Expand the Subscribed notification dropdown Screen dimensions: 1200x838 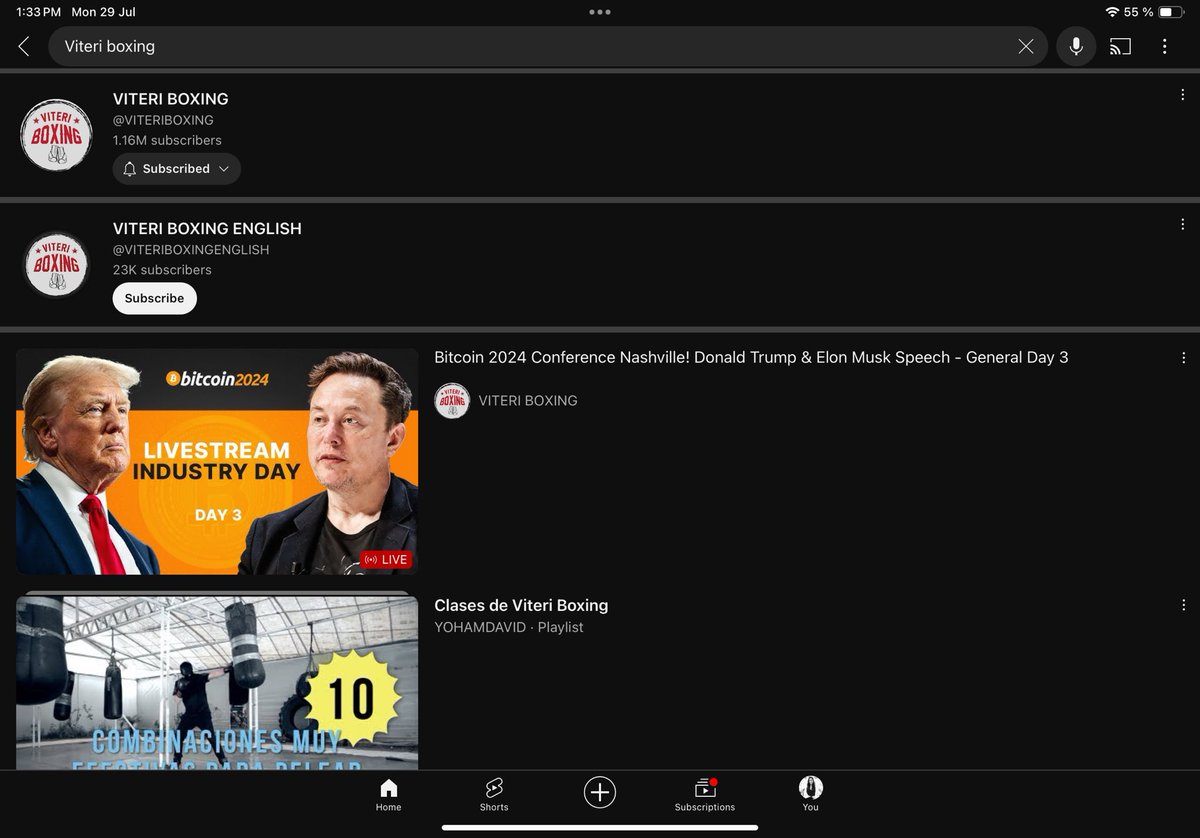[177, 169]
